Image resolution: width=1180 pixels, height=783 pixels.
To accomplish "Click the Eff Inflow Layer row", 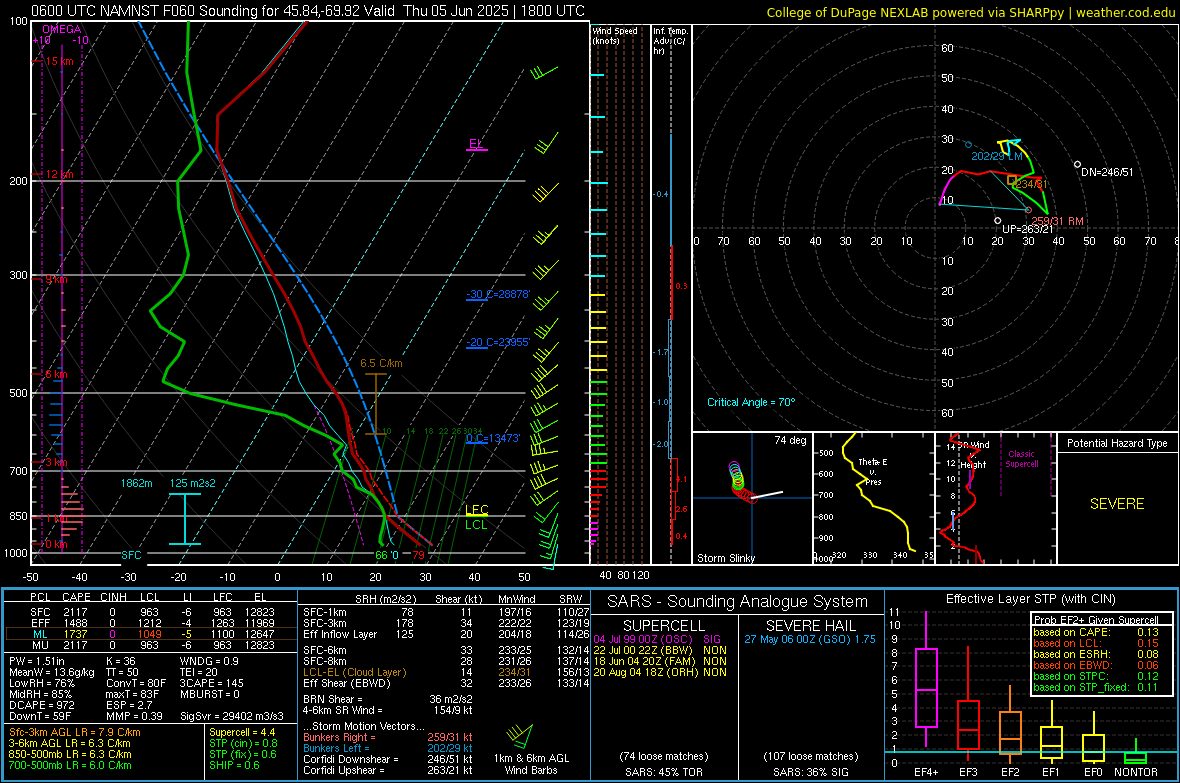I will [446, 634].
